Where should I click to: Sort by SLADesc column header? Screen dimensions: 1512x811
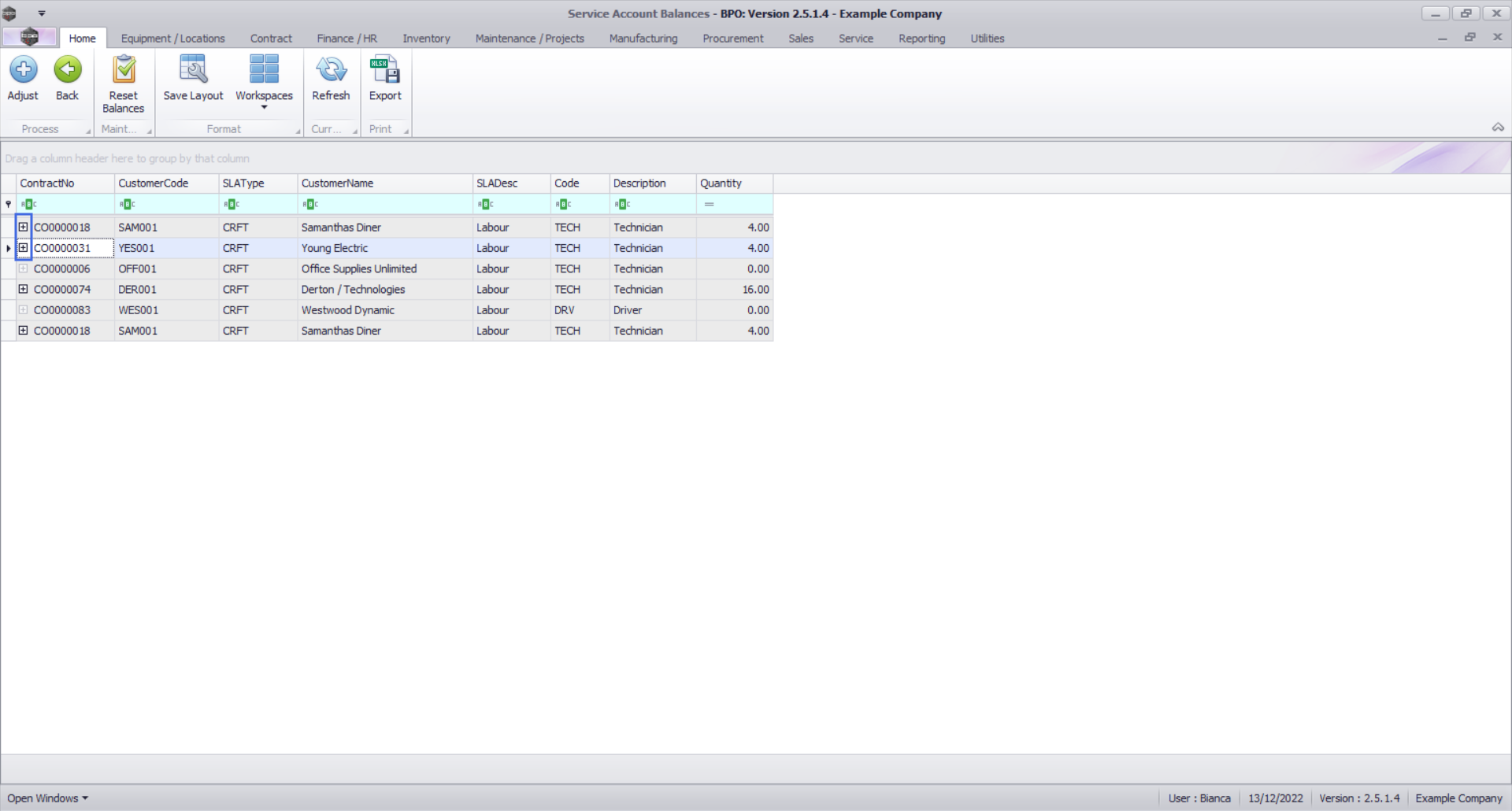512,183
